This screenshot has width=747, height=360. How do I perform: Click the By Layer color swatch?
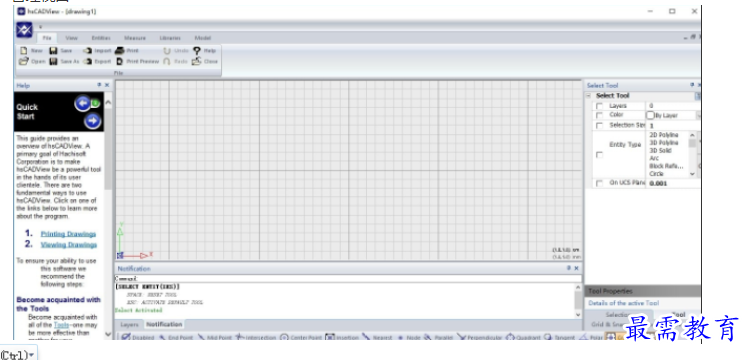[x=650, y=115]
